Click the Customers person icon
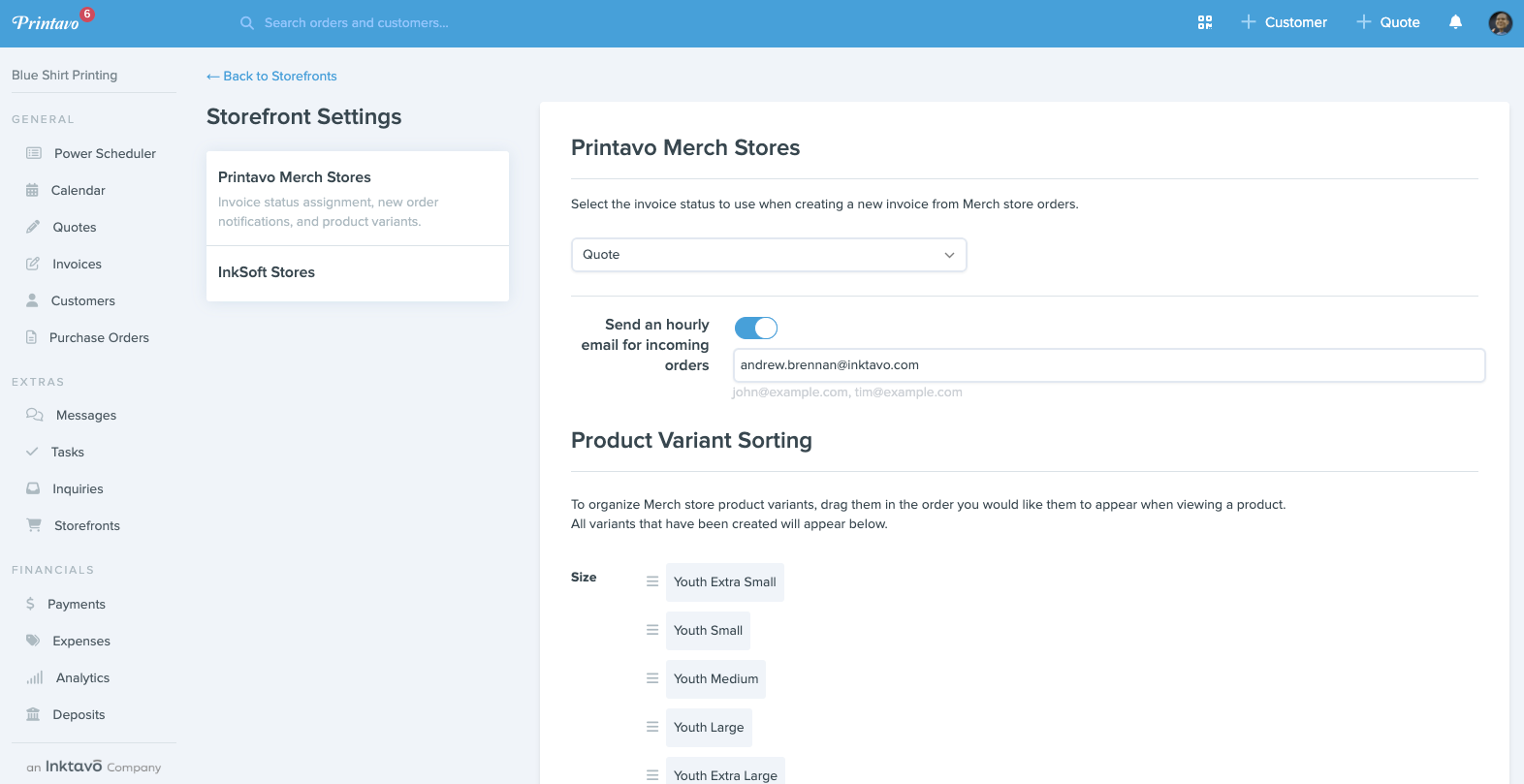 [32, 300]
